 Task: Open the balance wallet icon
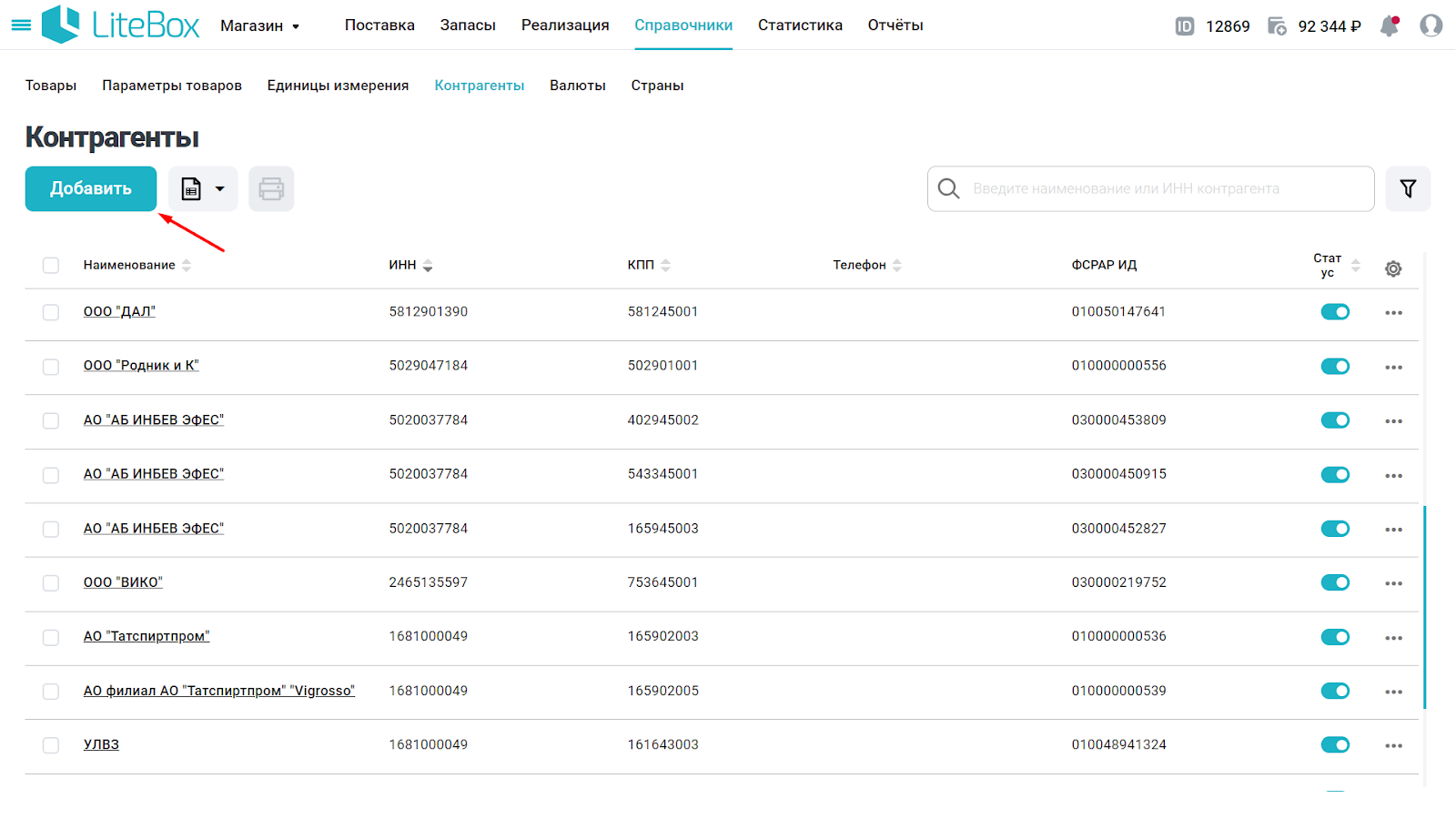pyautogui.click(x=1277, y=26)
